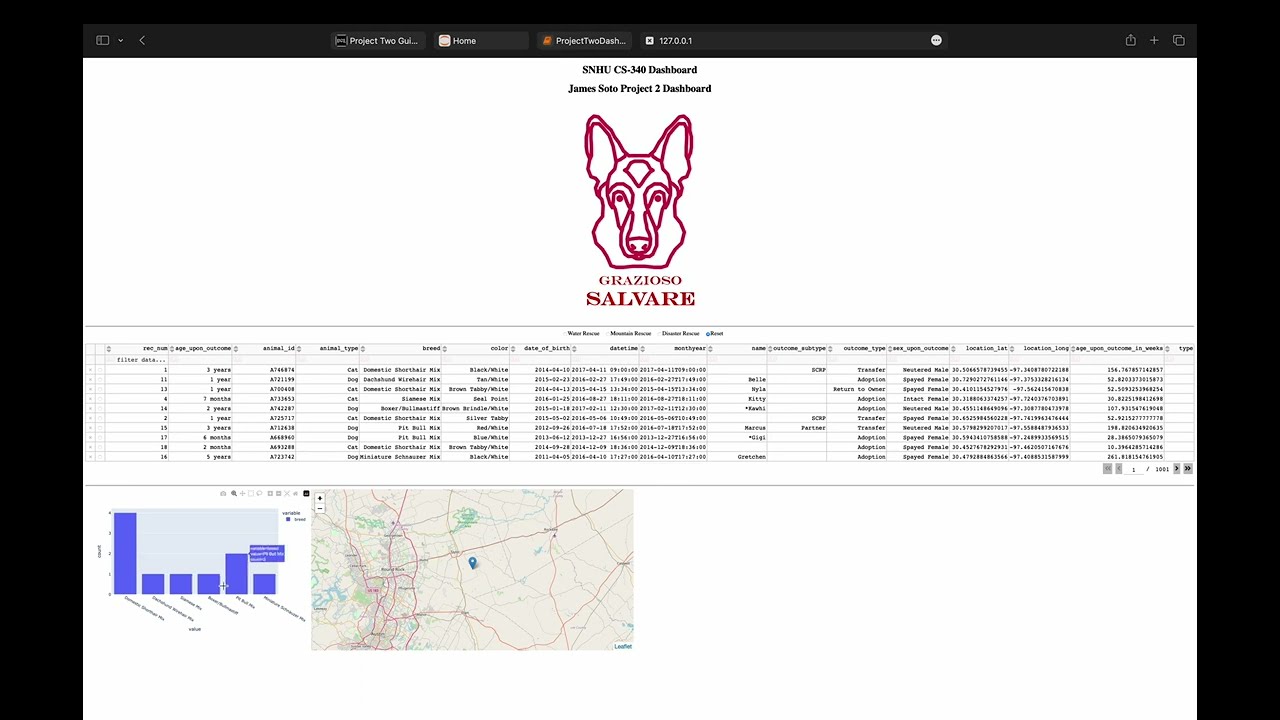Select row radio for animal A742287
Viewport: 1280px width, 720px height.
coord(100,409)
